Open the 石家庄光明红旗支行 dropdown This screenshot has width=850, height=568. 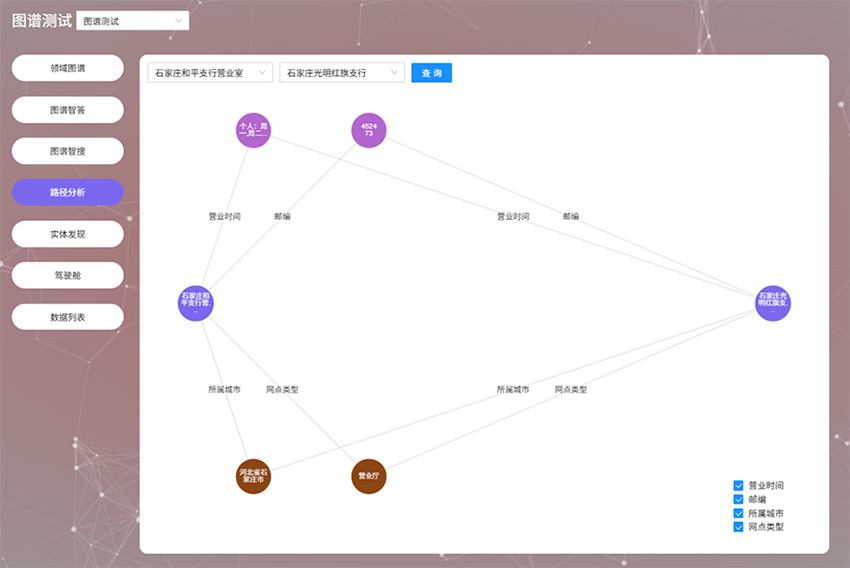(342, 73)
